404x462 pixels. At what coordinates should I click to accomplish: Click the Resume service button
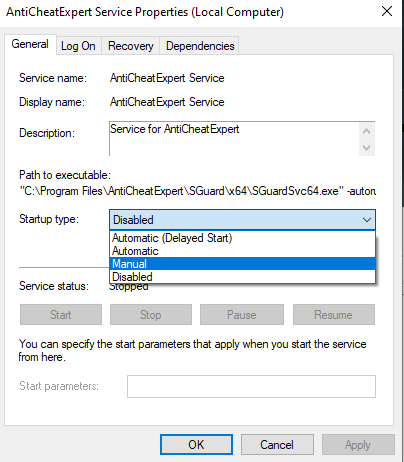pos(334,314)
